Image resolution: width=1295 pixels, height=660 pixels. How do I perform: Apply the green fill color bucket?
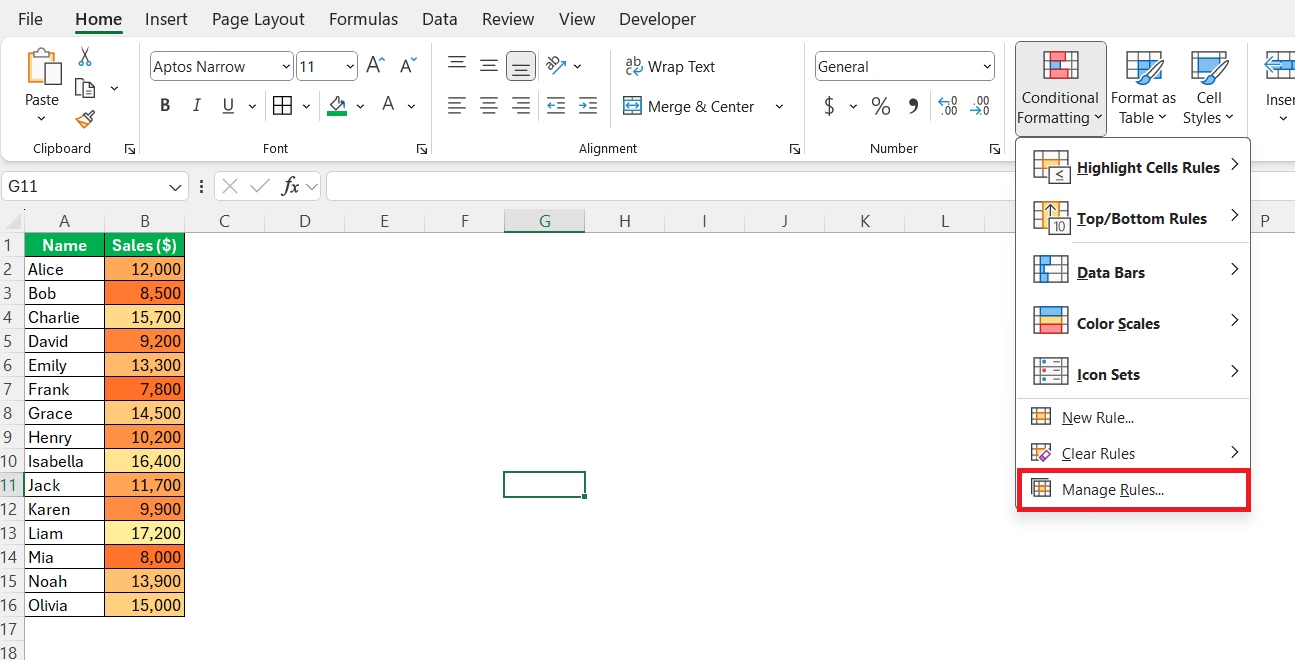tap(337, 106)
